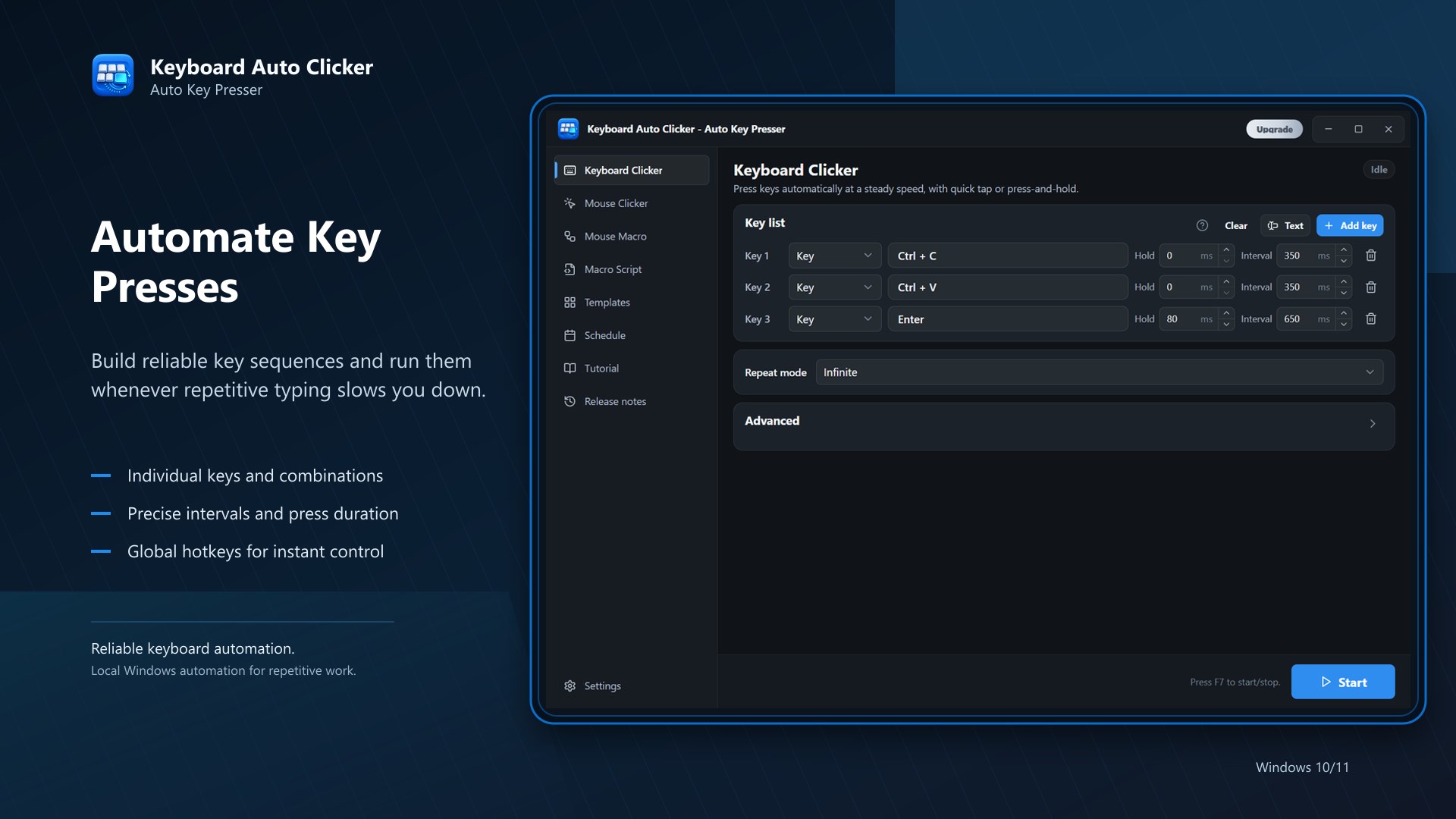Click the Key 2 'Ctrl + V' field
Screen dimensions: 1456x819
(1008, 287)
